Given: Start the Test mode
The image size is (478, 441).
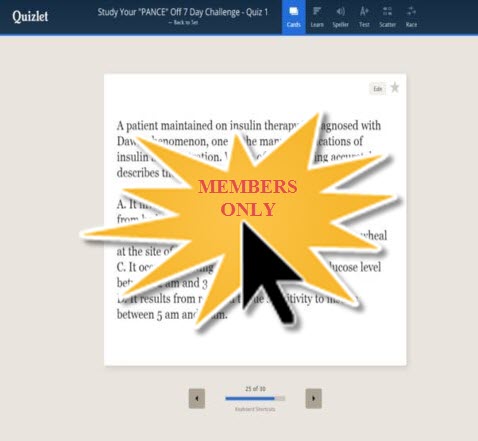Looking at the screenshot, I should (364, 17).
